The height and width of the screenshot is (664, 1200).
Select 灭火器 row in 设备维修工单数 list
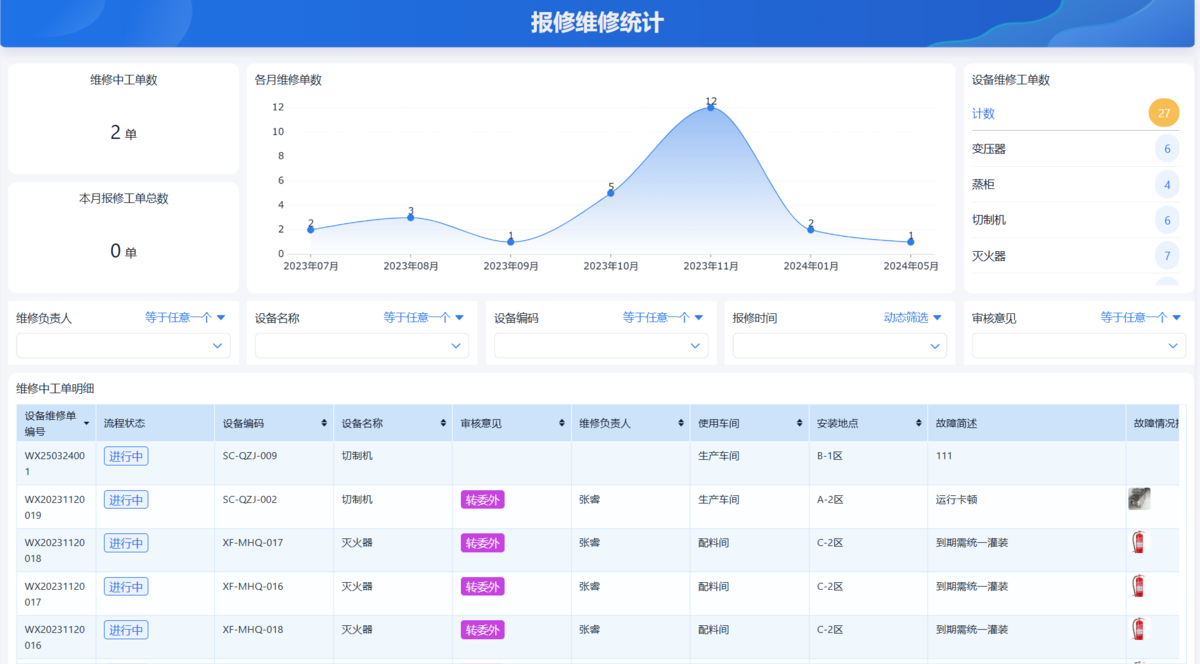click(1076, 256)
